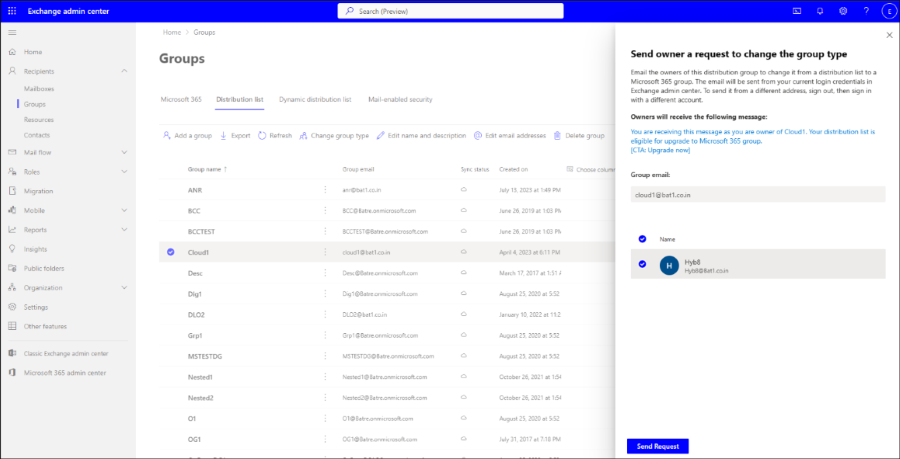
Task: Open Classic Exchange admin center link
Action: click(66, 353)
